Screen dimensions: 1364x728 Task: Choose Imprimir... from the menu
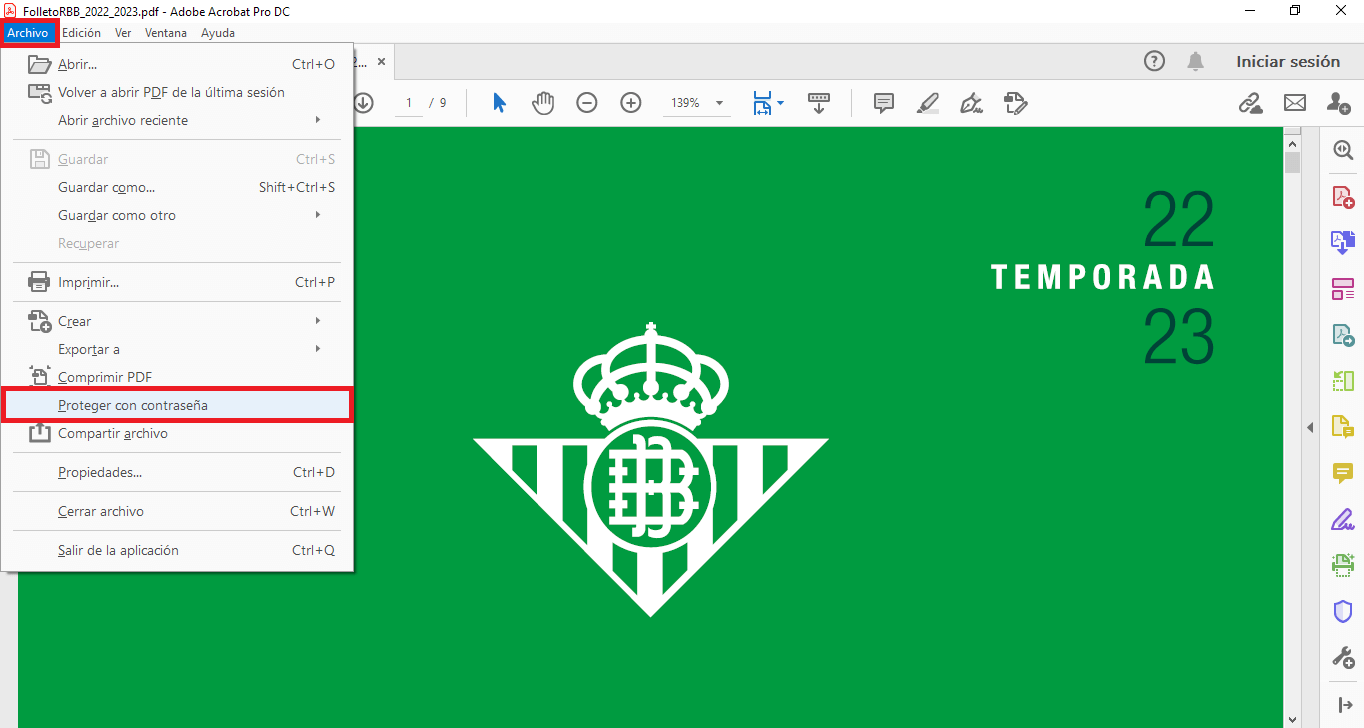(x=176, y=282)
